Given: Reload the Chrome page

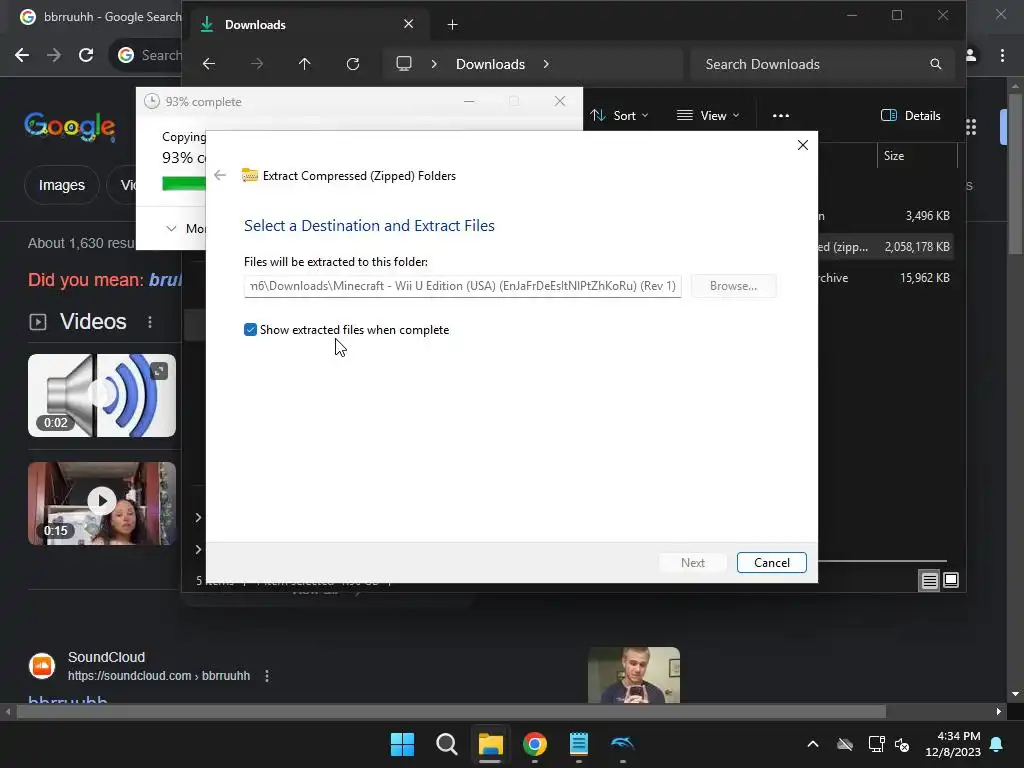Looking at the screenshot, I should [86, 56].
